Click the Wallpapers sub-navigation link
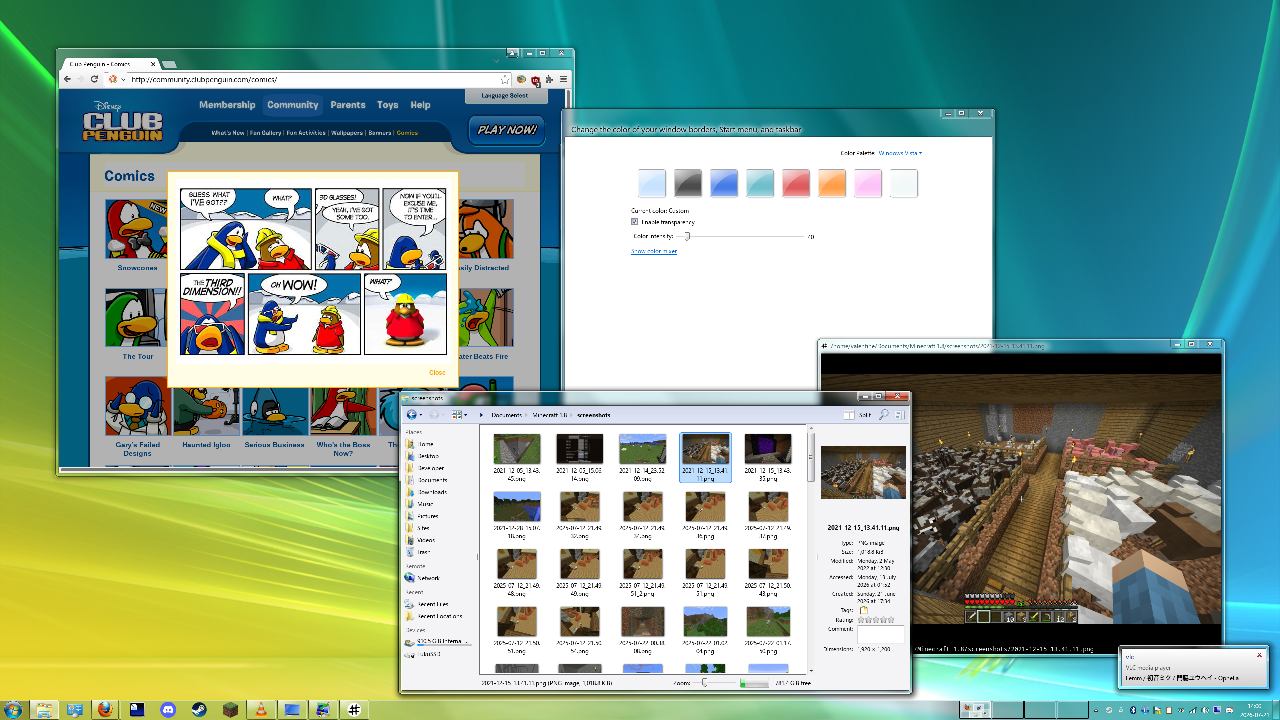Viewport: 1280px width, 720px height. coord(347,133)
